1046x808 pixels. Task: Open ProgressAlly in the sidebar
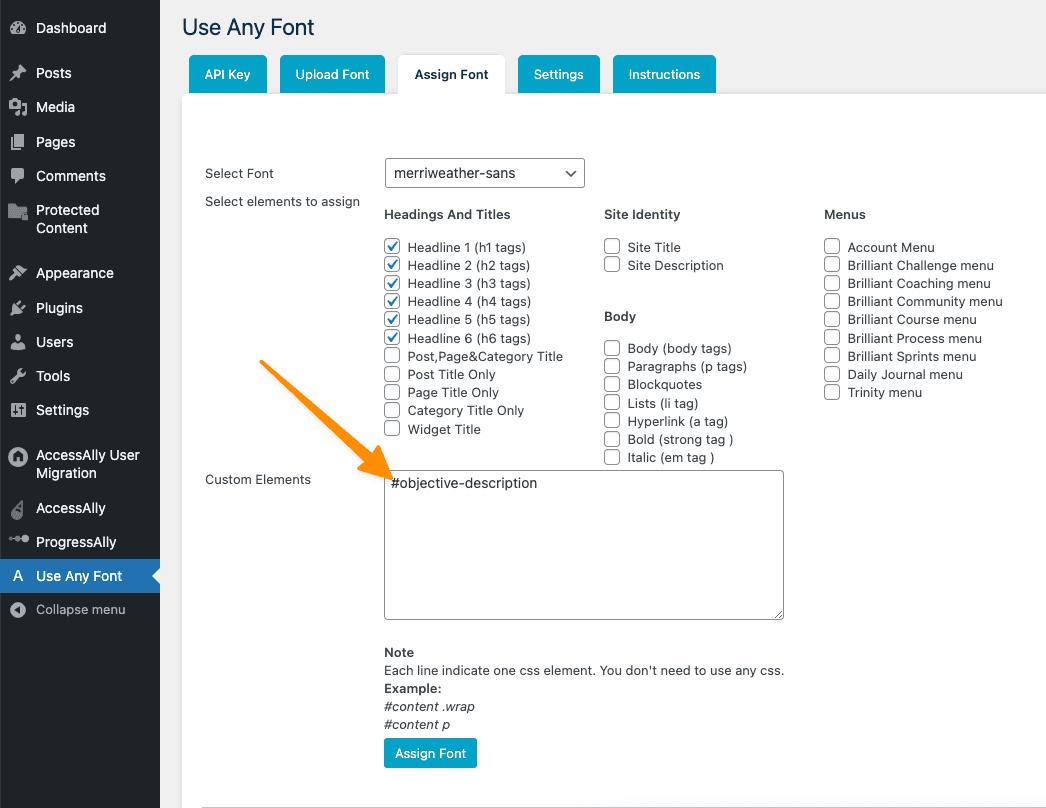click(x=76, y=542)
